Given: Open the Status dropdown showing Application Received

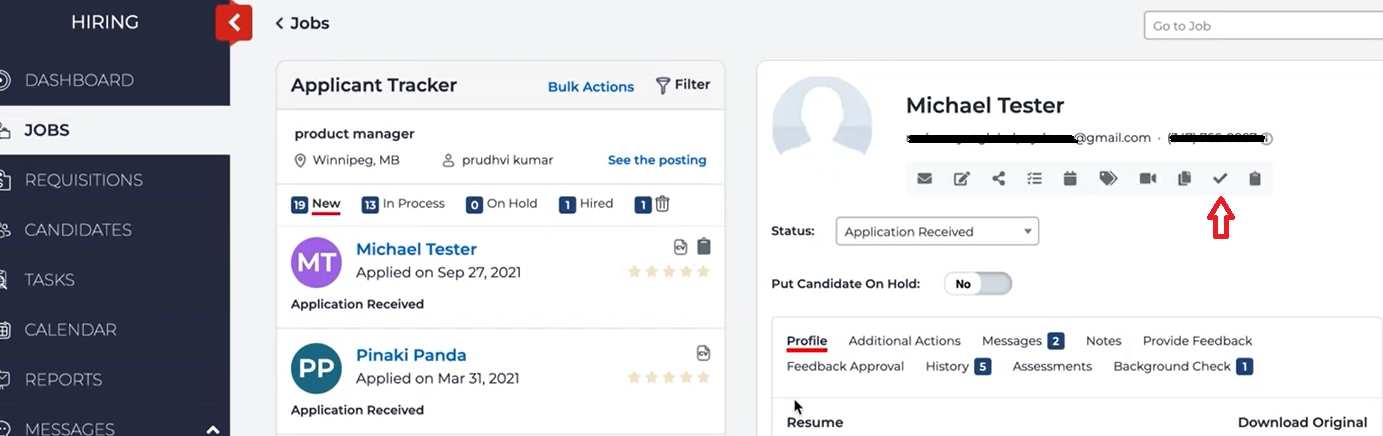Looking at the screenshot, I should 937,232.
